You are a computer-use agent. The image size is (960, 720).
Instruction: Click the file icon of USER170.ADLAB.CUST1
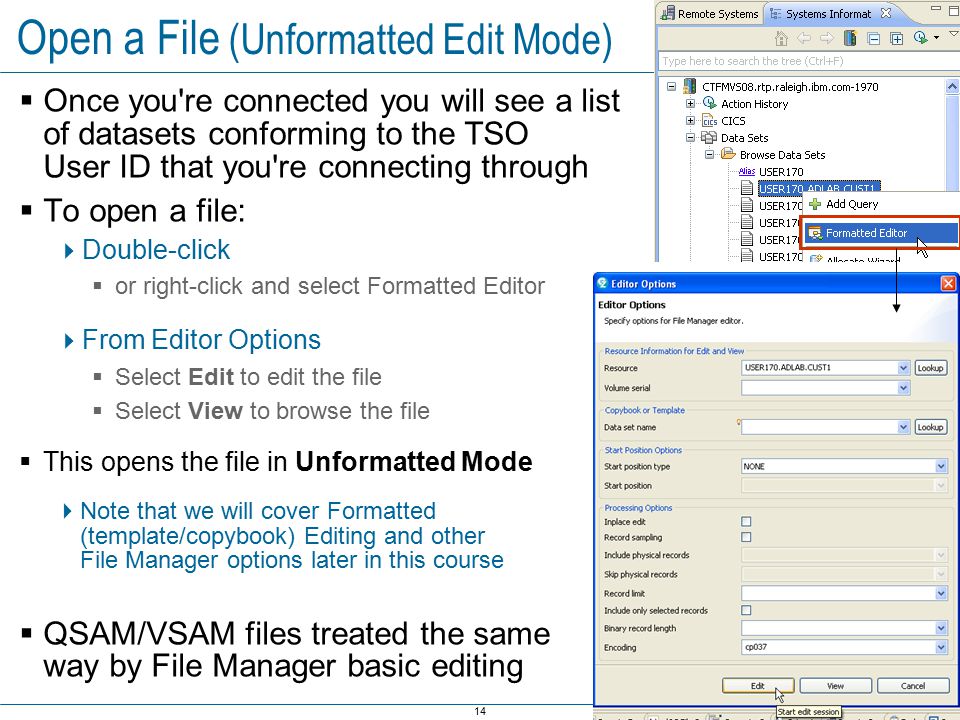coord(747,188)
